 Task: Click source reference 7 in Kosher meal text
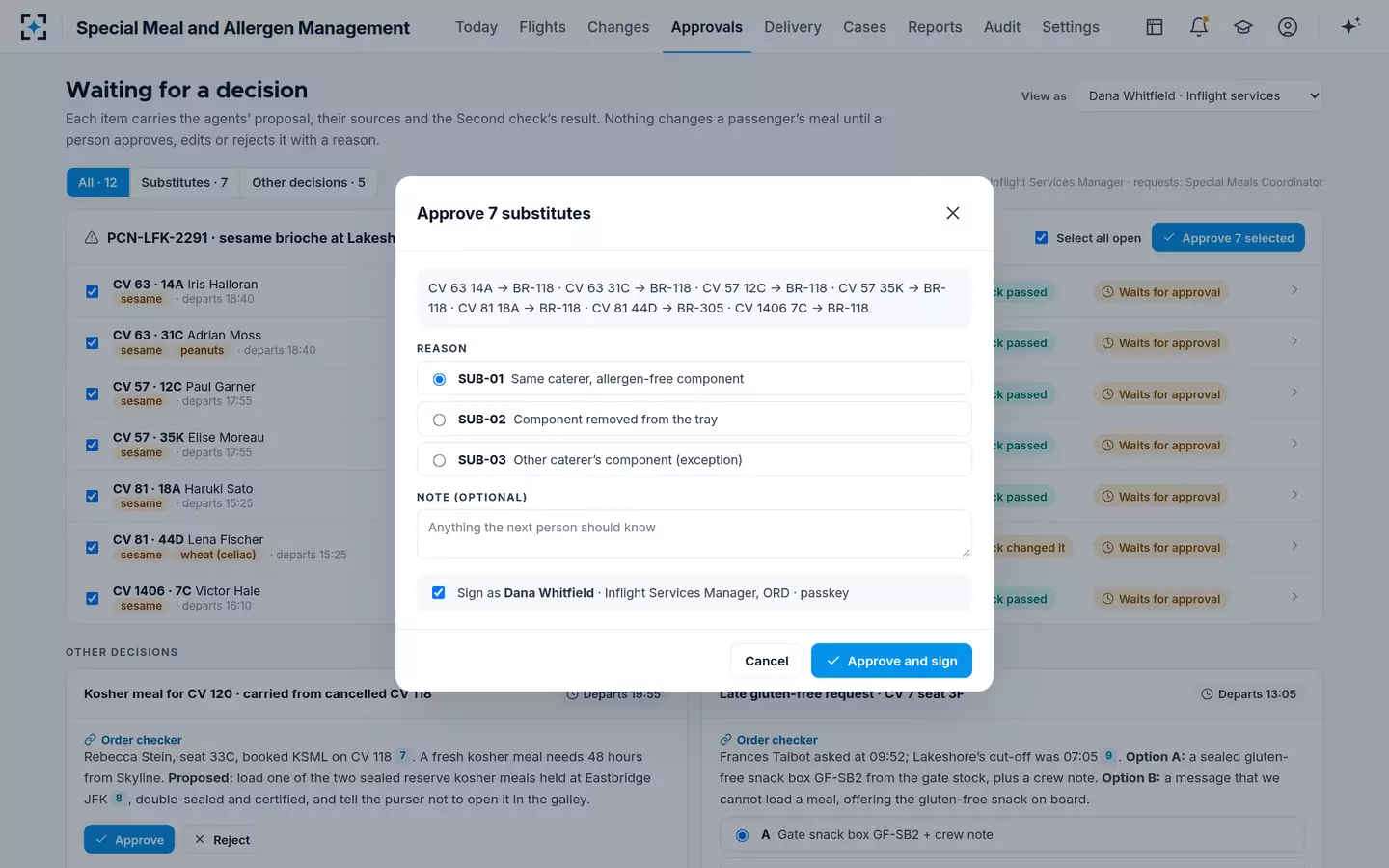pyautogui.click(x=402, y=756)
